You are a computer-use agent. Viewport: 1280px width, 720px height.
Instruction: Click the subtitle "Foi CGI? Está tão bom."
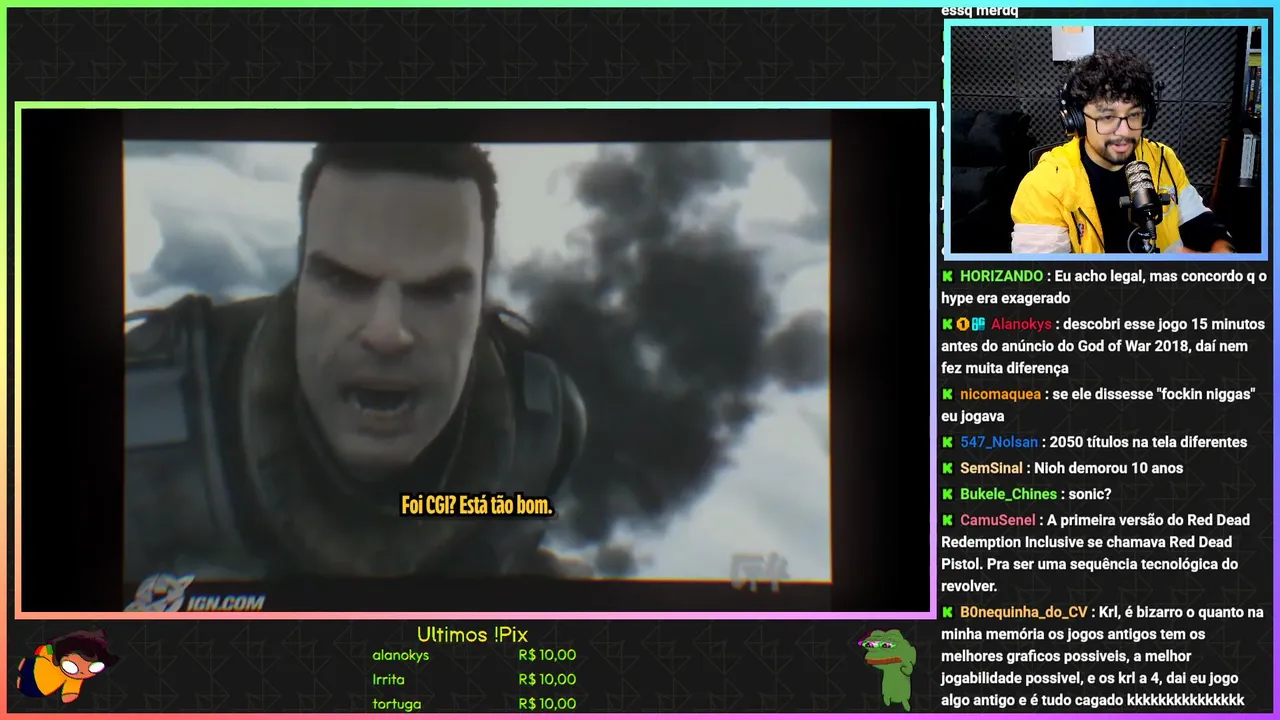click(x=477, y=505)
